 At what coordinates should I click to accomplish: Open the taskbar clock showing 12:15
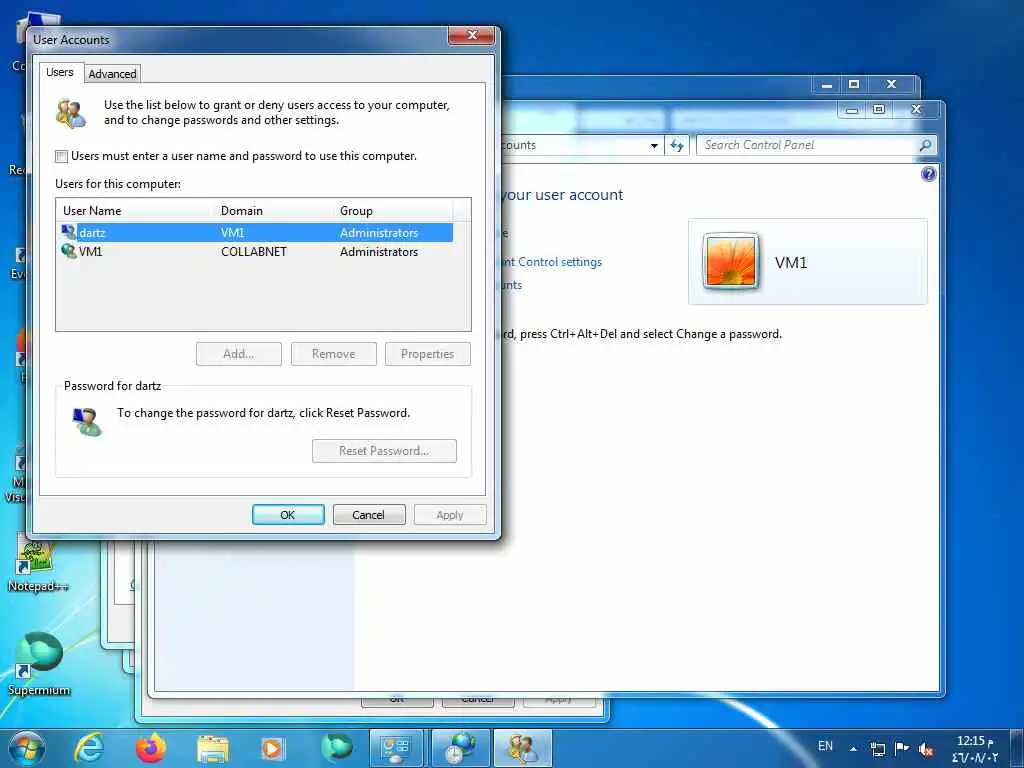click(976, 748)
